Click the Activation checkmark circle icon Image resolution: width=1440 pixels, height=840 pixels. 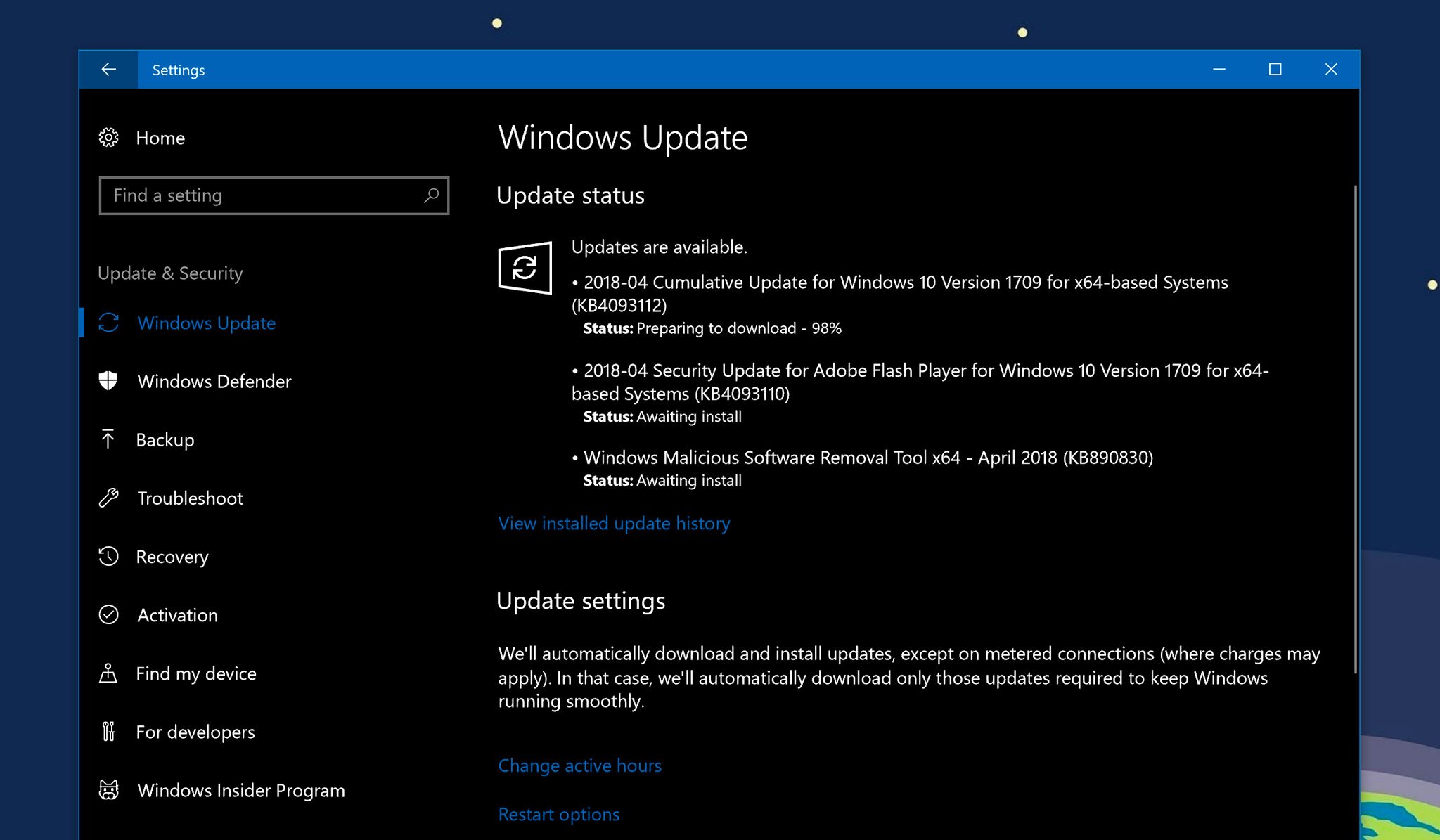pyautogui.click(x=108, y=614)
